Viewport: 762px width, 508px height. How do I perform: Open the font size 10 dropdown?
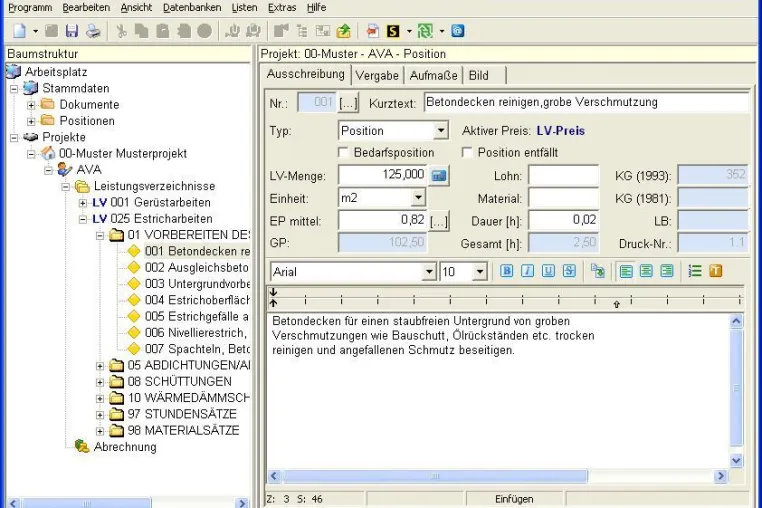point(480,272)
